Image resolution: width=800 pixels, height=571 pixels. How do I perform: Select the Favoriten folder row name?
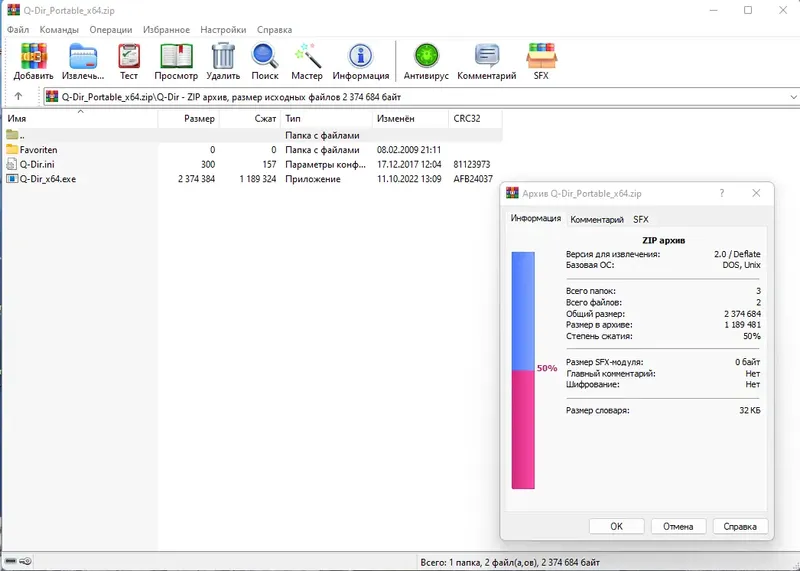(38, 150)
